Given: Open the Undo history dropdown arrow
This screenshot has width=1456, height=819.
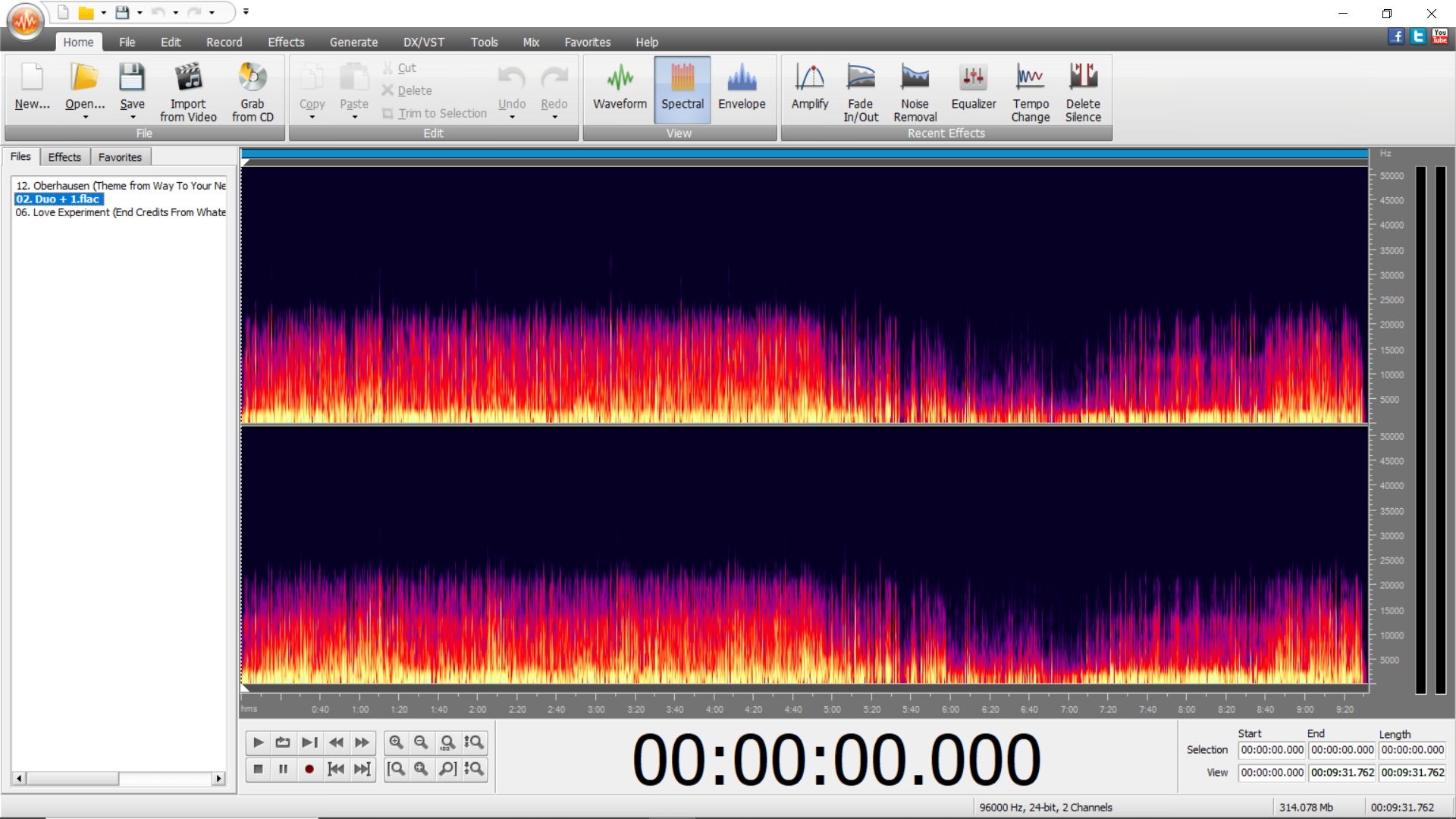Looking at the screenshot, I should 512,118.
